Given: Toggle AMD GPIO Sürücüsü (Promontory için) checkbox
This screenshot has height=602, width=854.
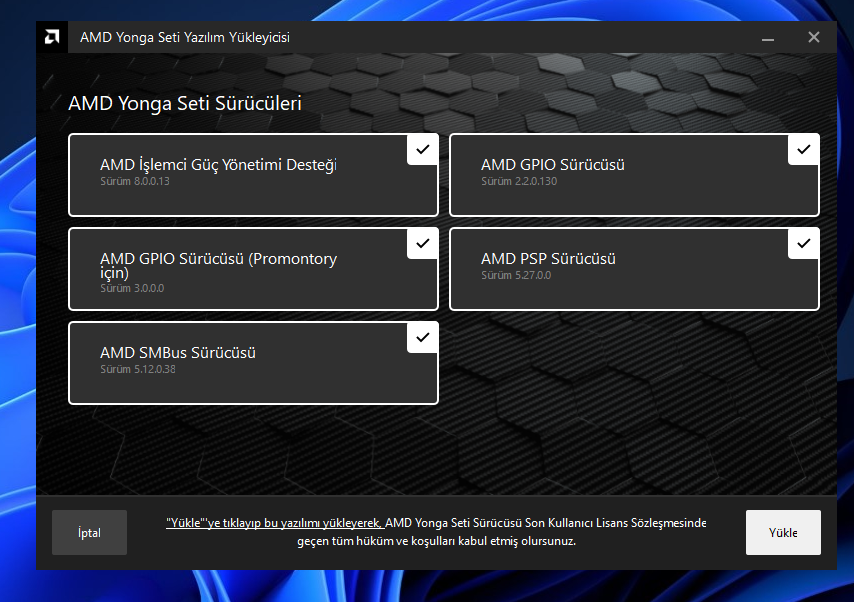Looking at the screenshot, I should click(x=423, y=244).
